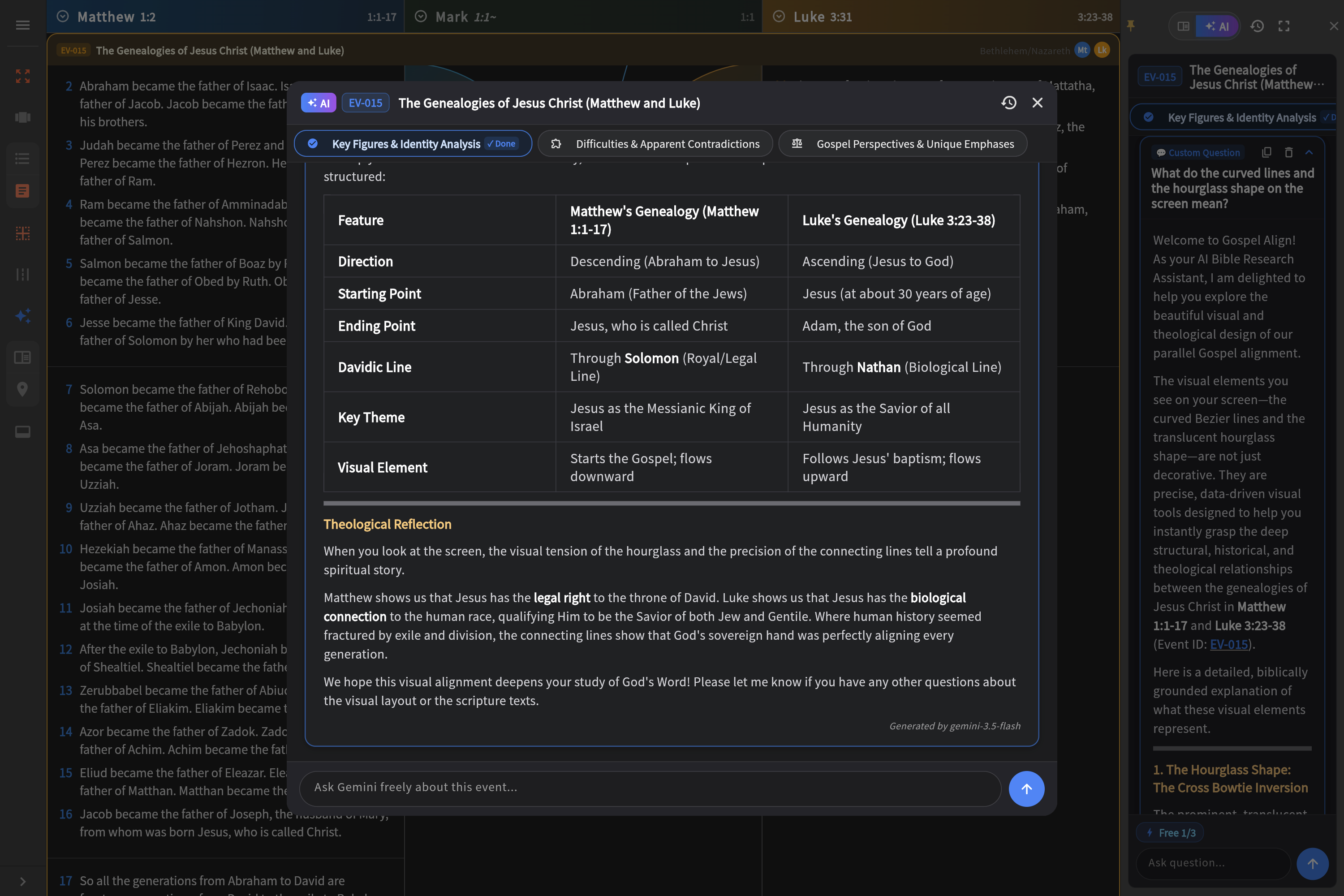Click the Lk gospel badge in event bar
Viewport: 1344px width, 896px height.
click(1102, 50)
